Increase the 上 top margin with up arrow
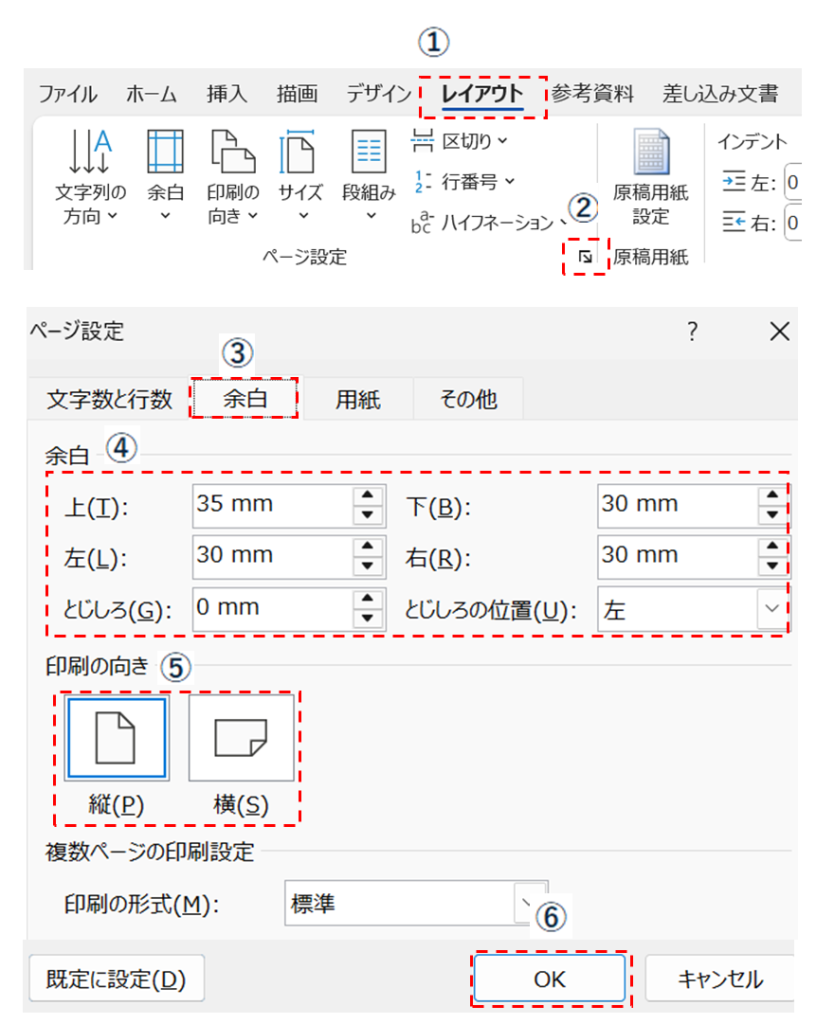This screenshot has width=816, height=1024. click(369, 496)
